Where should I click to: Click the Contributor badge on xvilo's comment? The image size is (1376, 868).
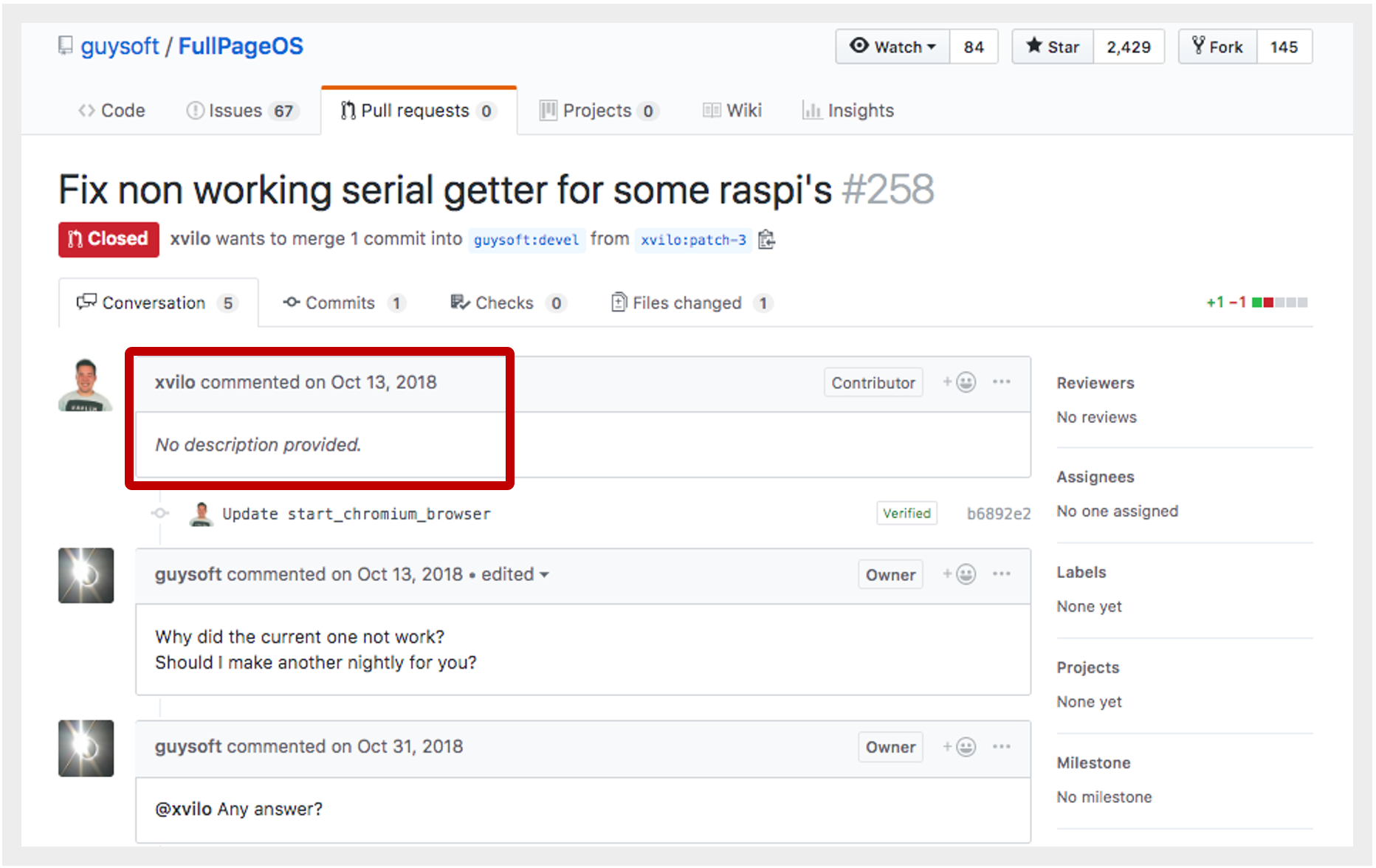coord(873,382)
